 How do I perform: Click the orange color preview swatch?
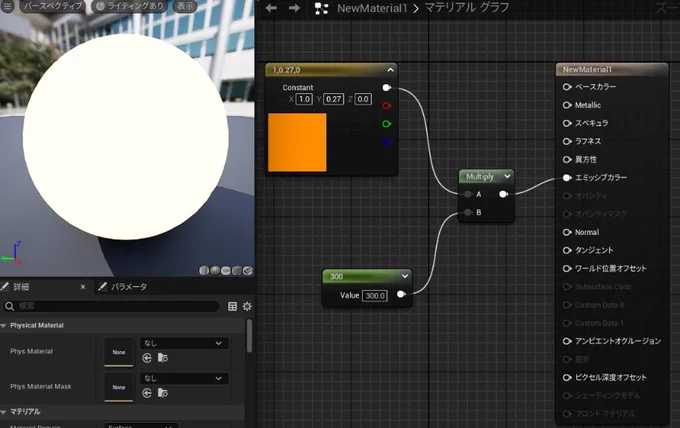(x=297, y=142)
